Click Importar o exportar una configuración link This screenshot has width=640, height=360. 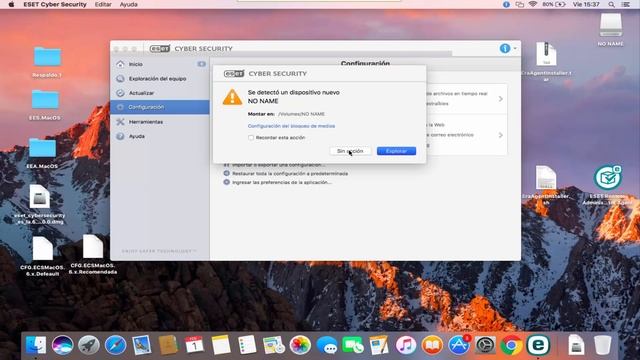(279, 164)
